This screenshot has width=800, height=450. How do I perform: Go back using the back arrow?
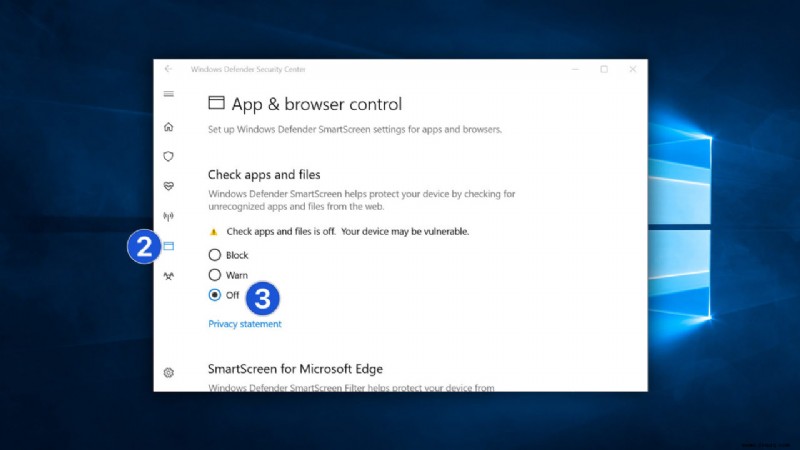168,69
